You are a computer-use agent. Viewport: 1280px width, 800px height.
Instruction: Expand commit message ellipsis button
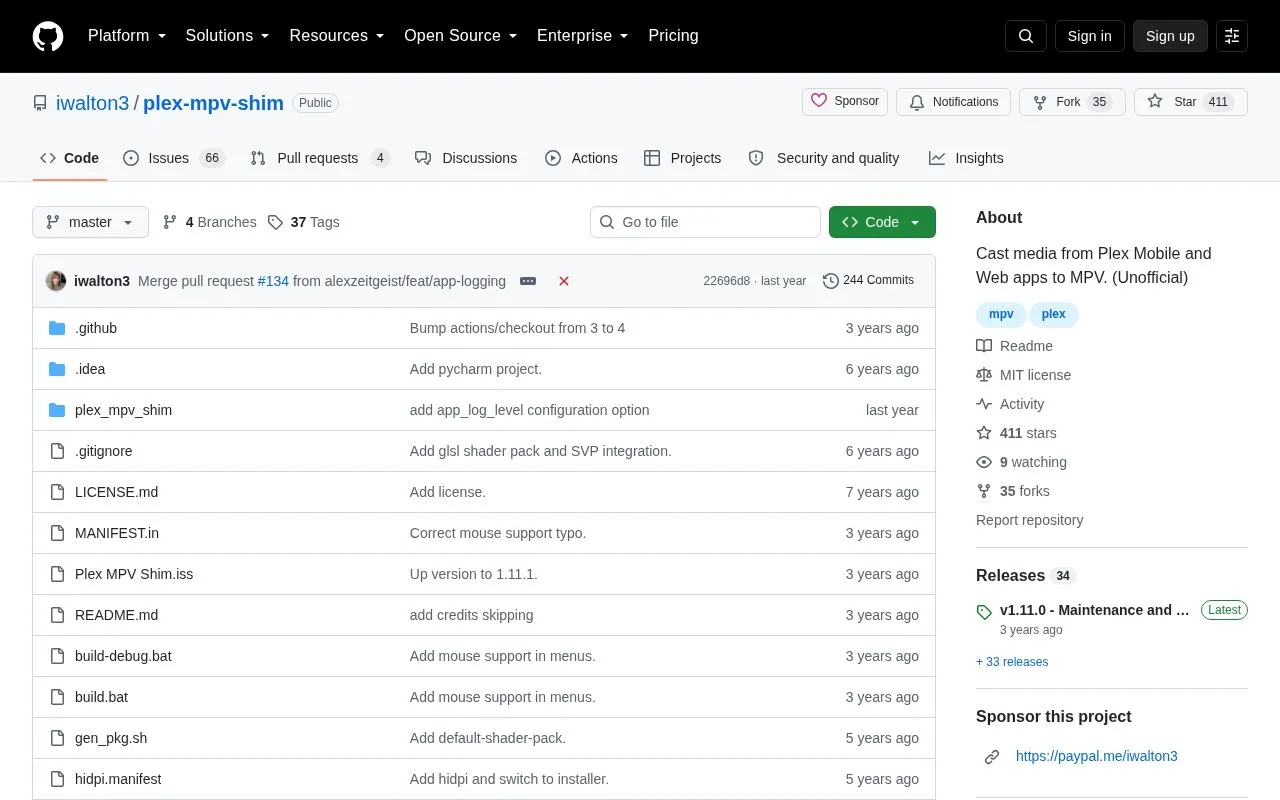click(528, 281)
